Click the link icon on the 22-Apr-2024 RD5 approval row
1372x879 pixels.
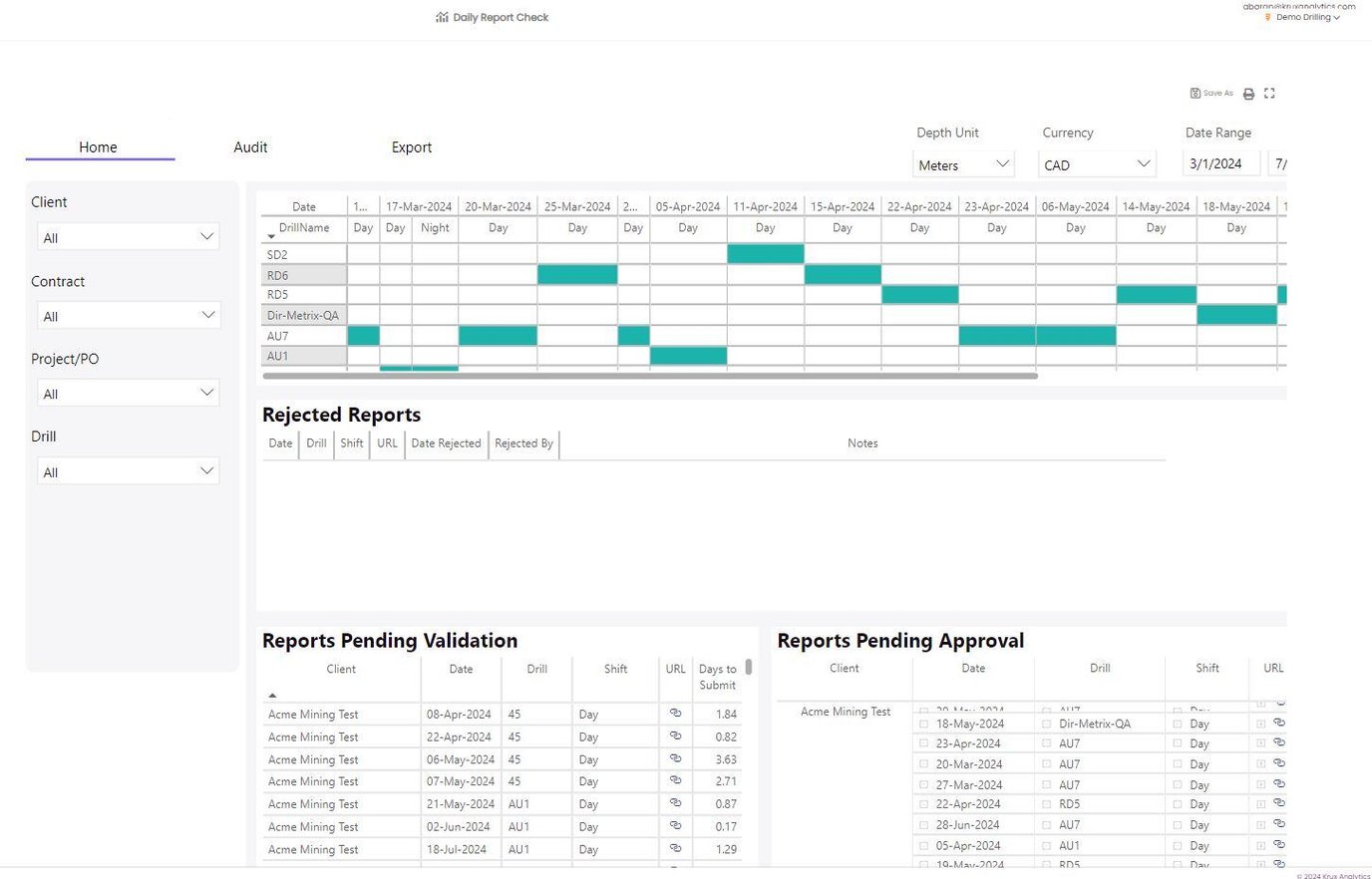tap(1279, 803)
